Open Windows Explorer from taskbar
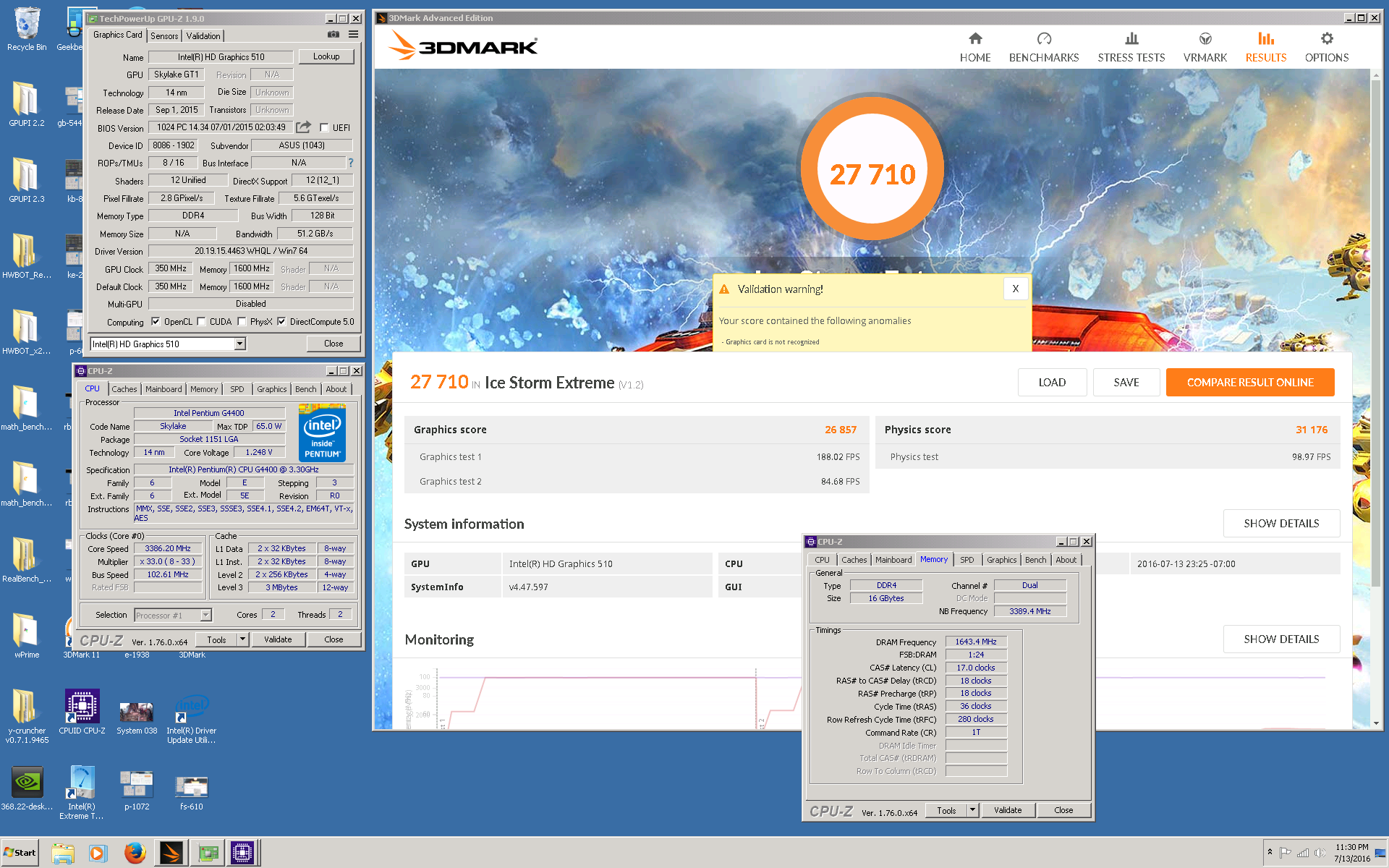This screenshot has height=868, width=1389. [63, 853]
